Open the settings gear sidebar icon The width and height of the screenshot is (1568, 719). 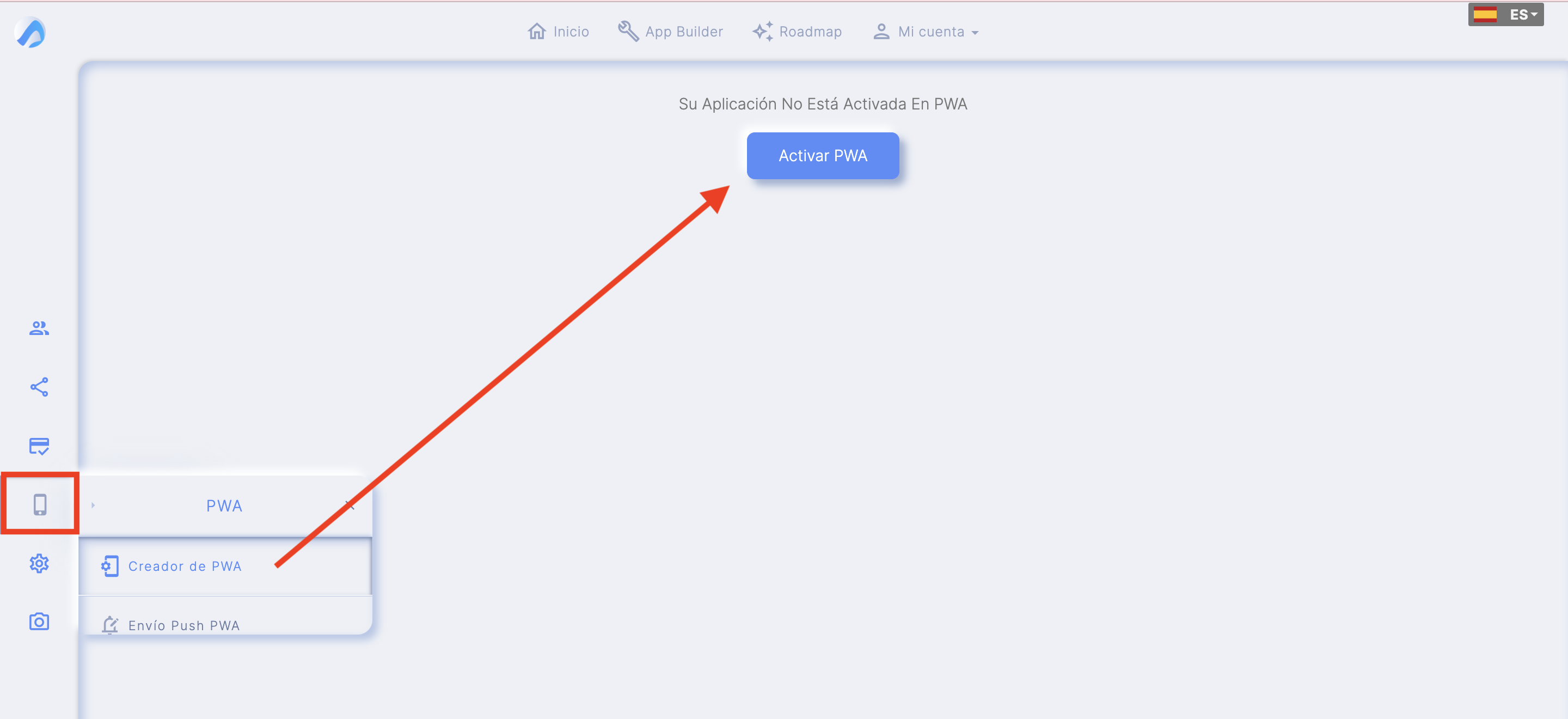[39, 563]
